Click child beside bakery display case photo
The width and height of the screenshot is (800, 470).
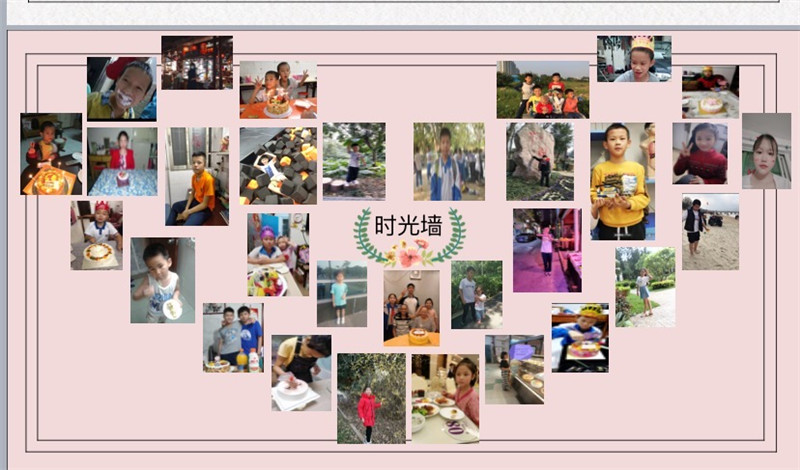pos(514,370)
